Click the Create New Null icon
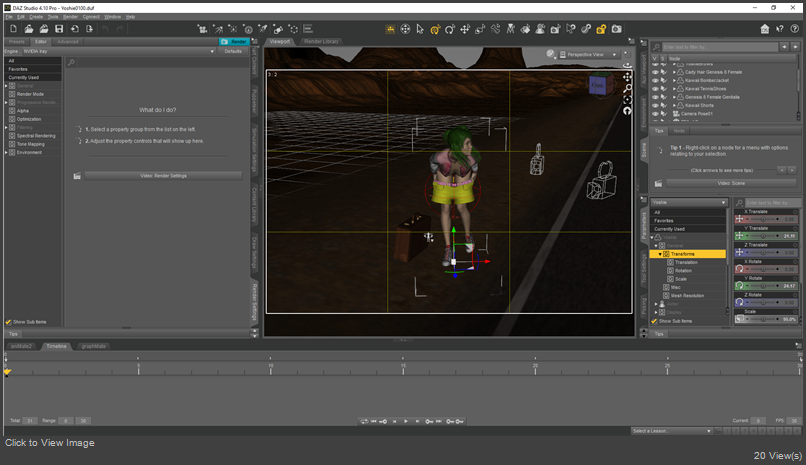The width and height of the screenshot is (806, 465). (x=293, y=29)
